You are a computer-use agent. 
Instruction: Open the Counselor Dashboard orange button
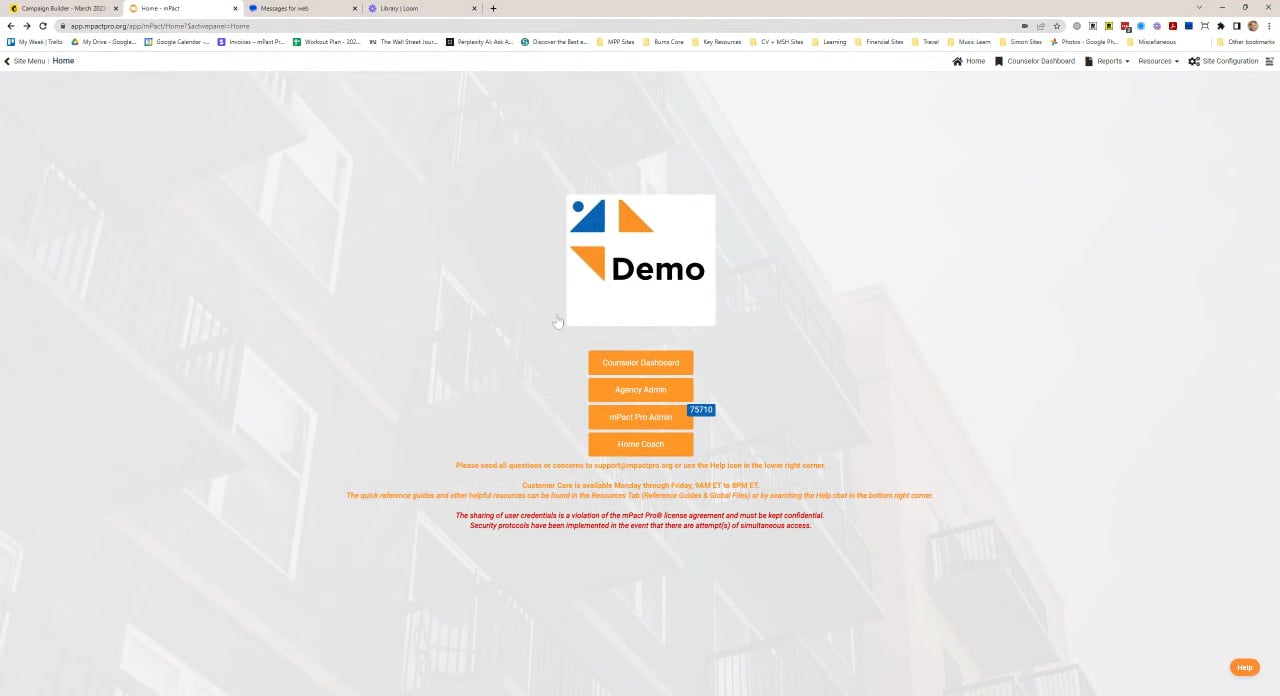point(640,363)
